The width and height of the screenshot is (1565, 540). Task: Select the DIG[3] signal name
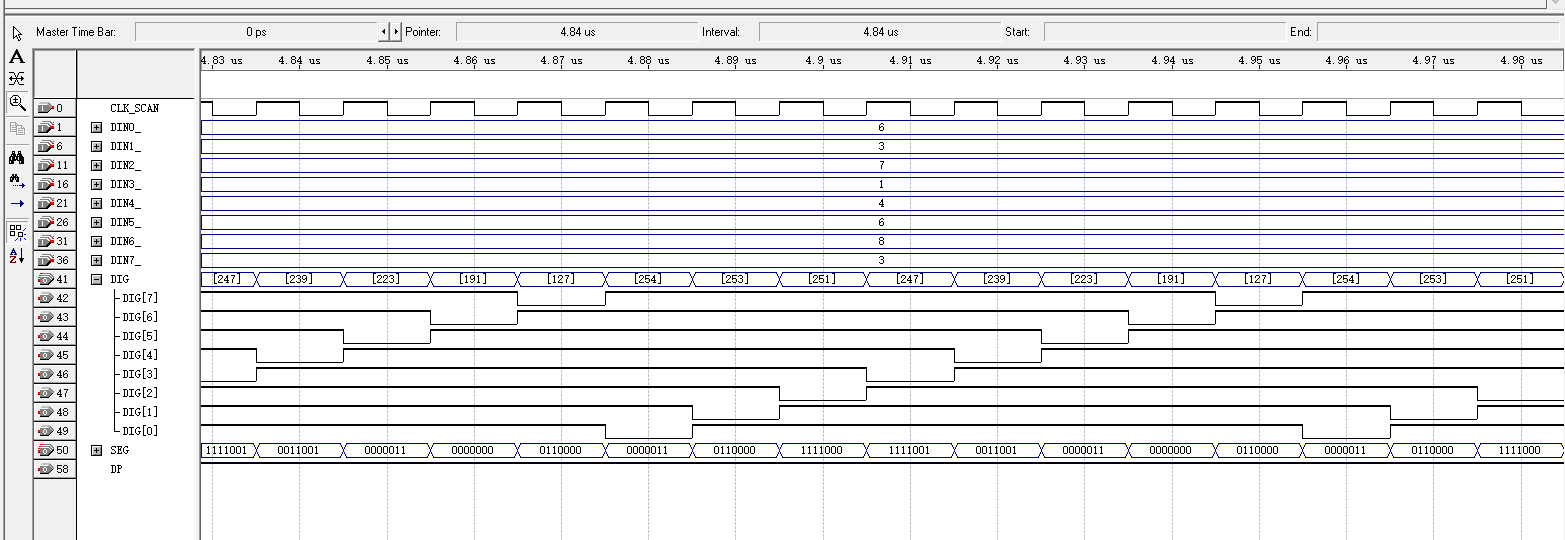[140, 374]
